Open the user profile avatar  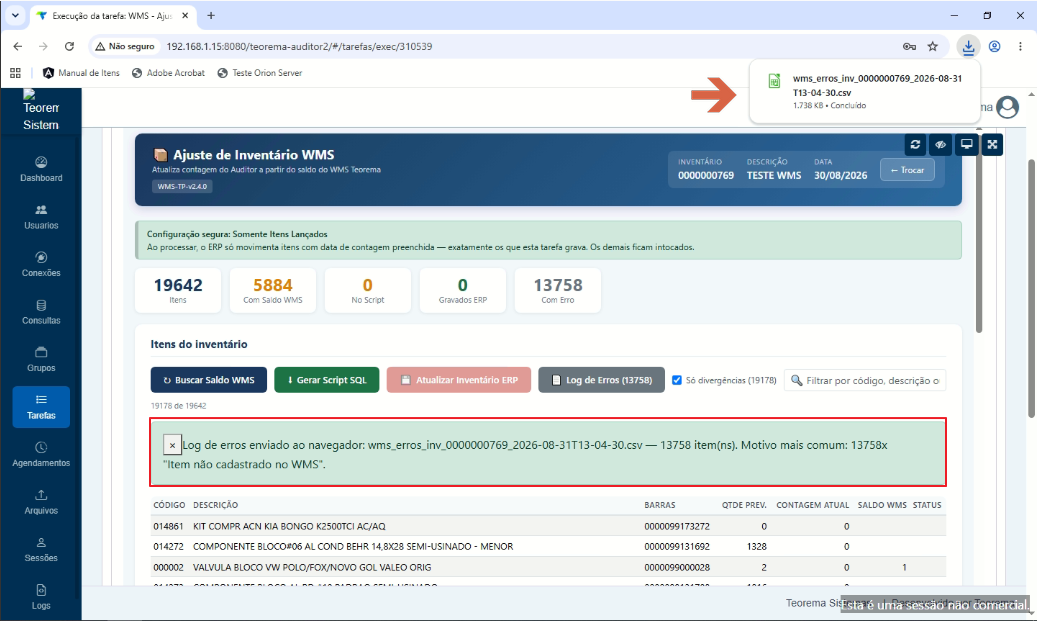[x=1007, y=106]
